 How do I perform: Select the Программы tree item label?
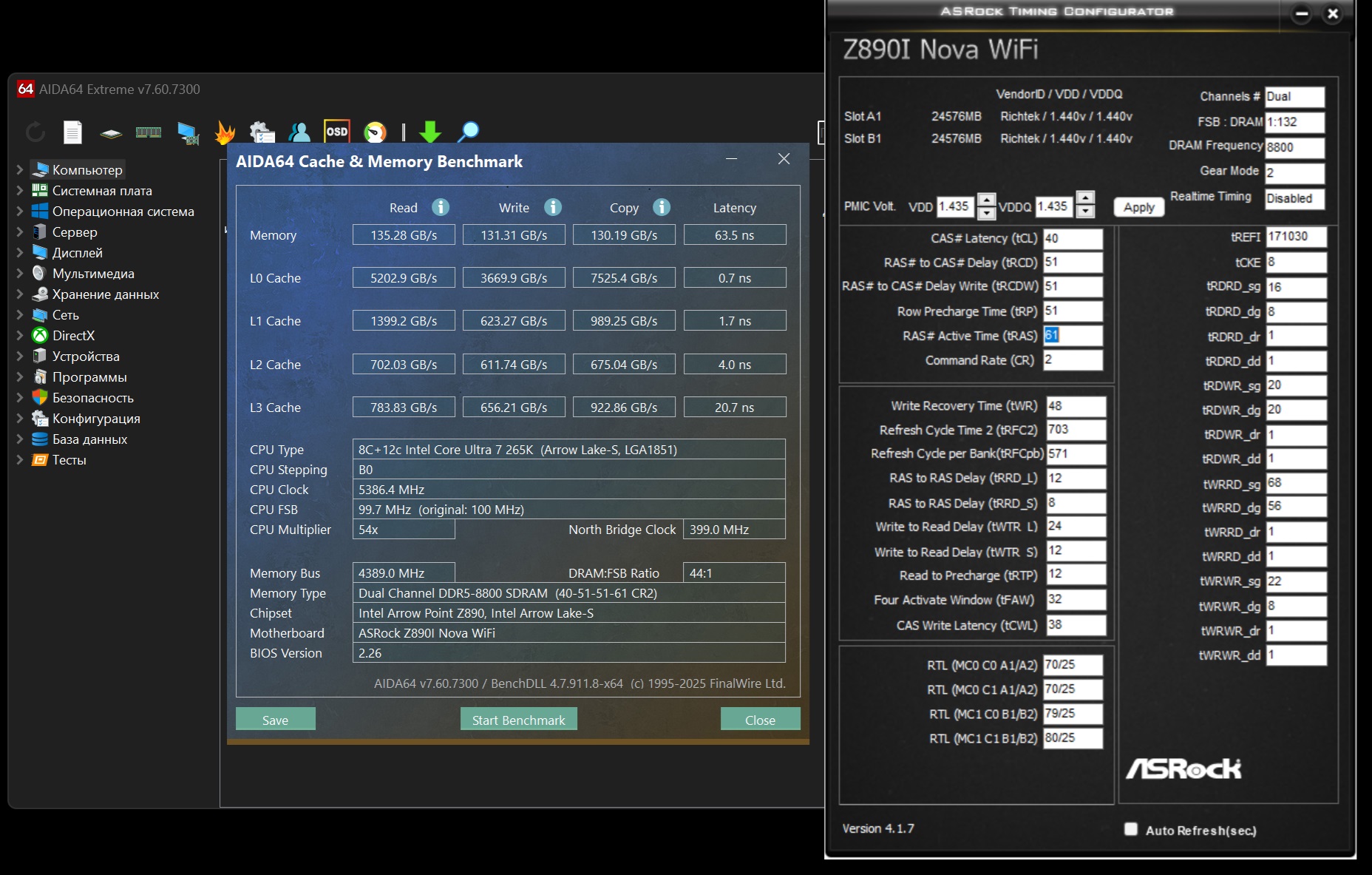tap(89, 376)
